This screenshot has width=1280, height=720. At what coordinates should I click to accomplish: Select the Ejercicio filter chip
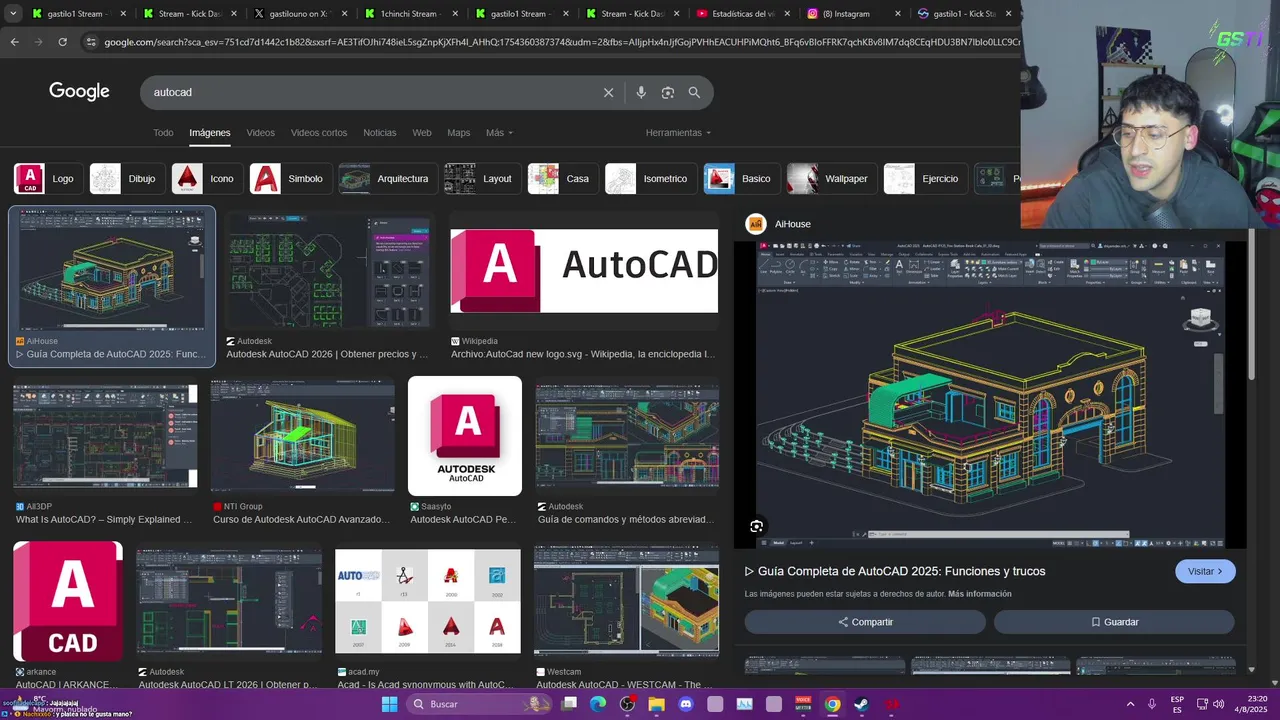coord(924,179)
